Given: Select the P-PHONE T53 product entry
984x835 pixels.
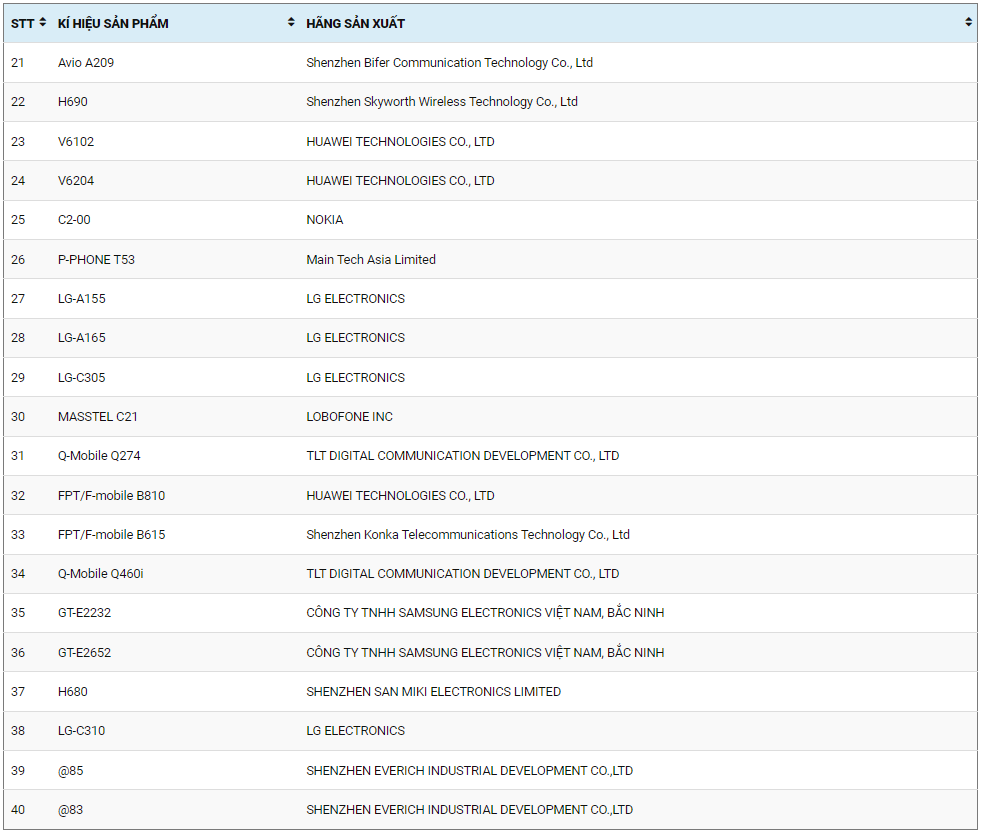Looking at the screenshot, I should coord(96,260).
